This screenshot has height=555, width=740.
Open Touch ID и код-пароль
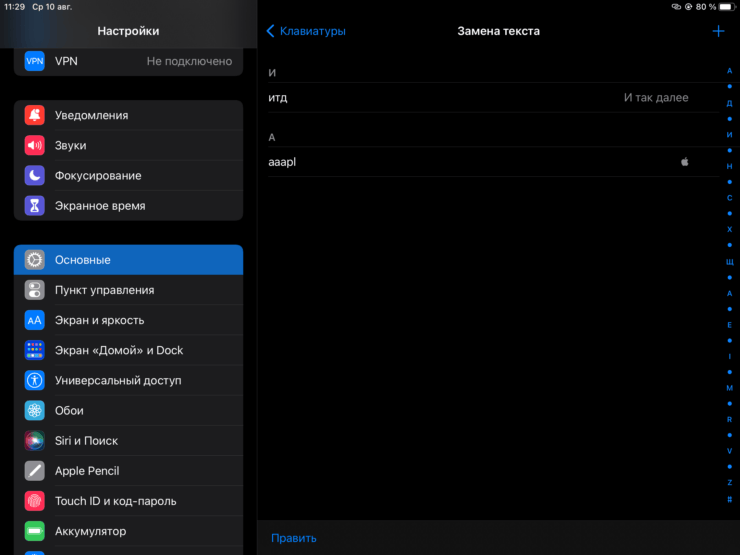(x=128, y=501)
